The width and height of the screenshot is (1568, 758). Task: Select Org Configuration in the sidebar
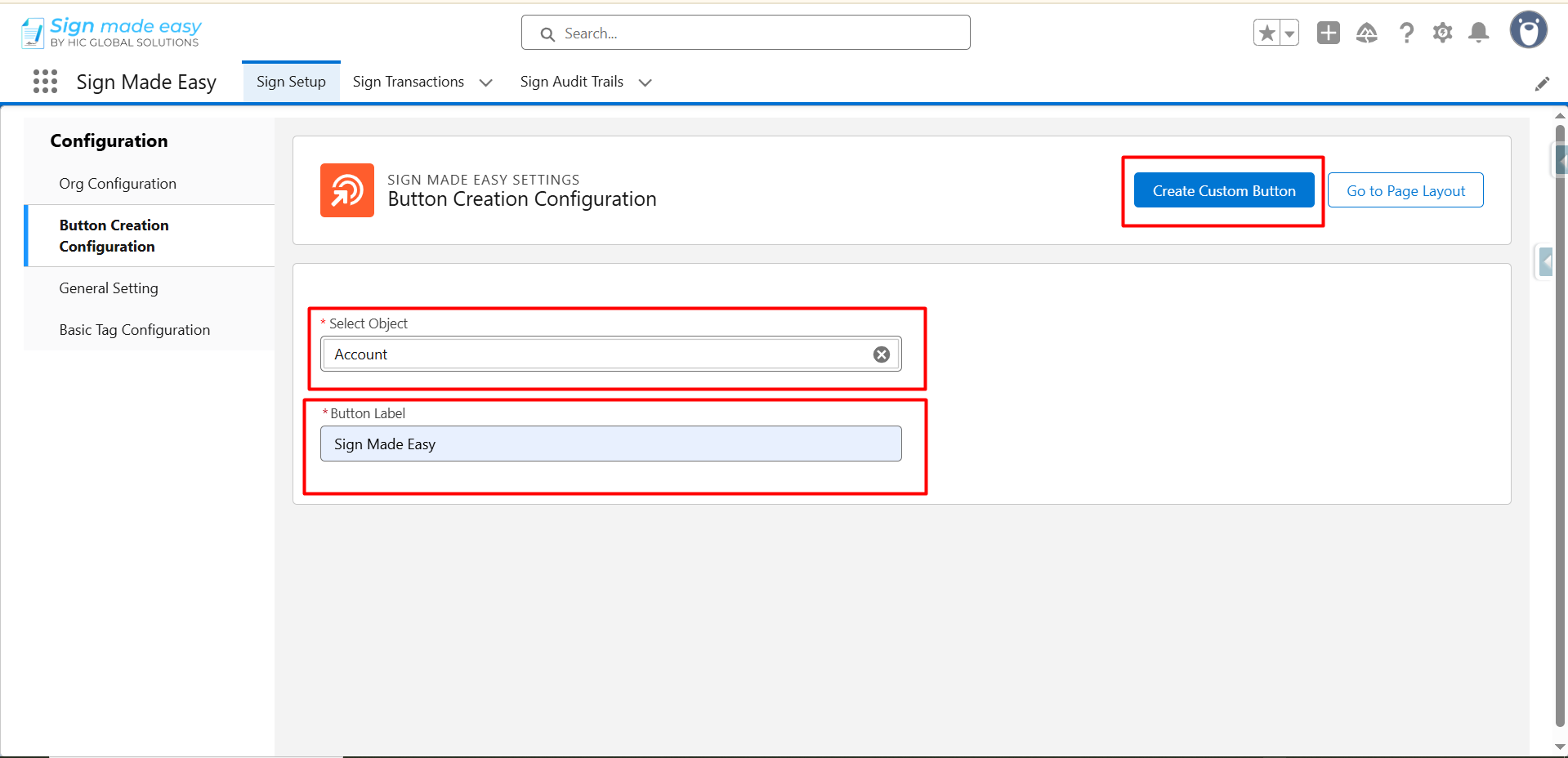pyautogui.click(x=118, y=184)
